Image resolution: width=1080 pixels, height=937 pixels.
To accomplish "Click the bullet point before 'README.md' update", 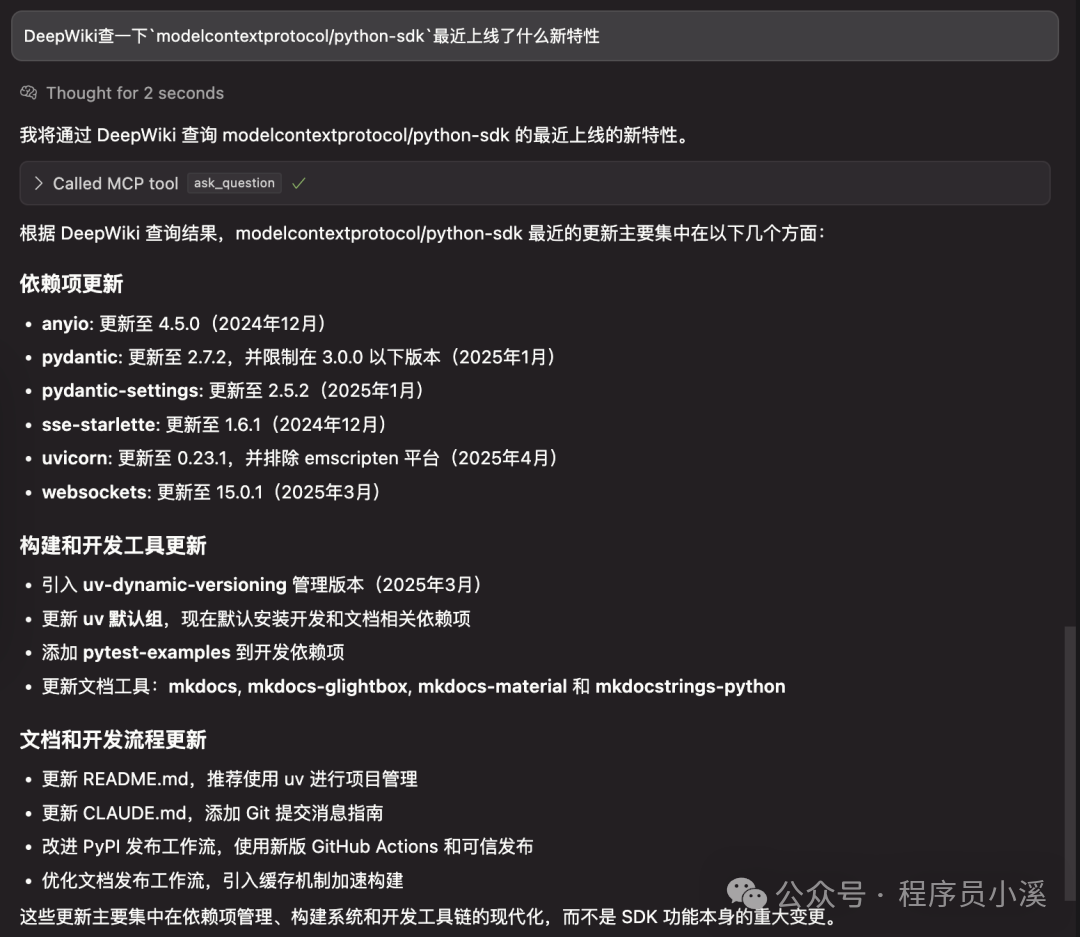I will coord(27,779).
